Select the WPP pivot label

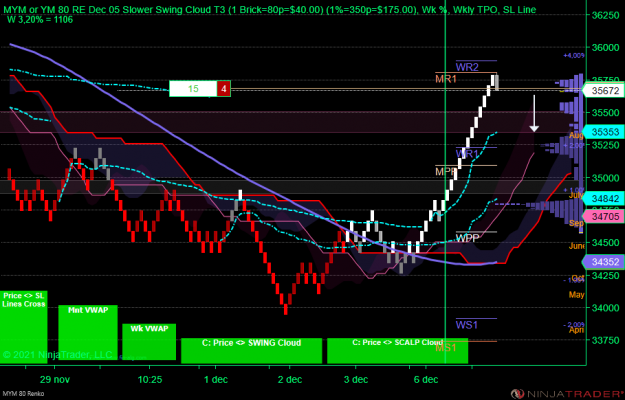click(467, 238)
